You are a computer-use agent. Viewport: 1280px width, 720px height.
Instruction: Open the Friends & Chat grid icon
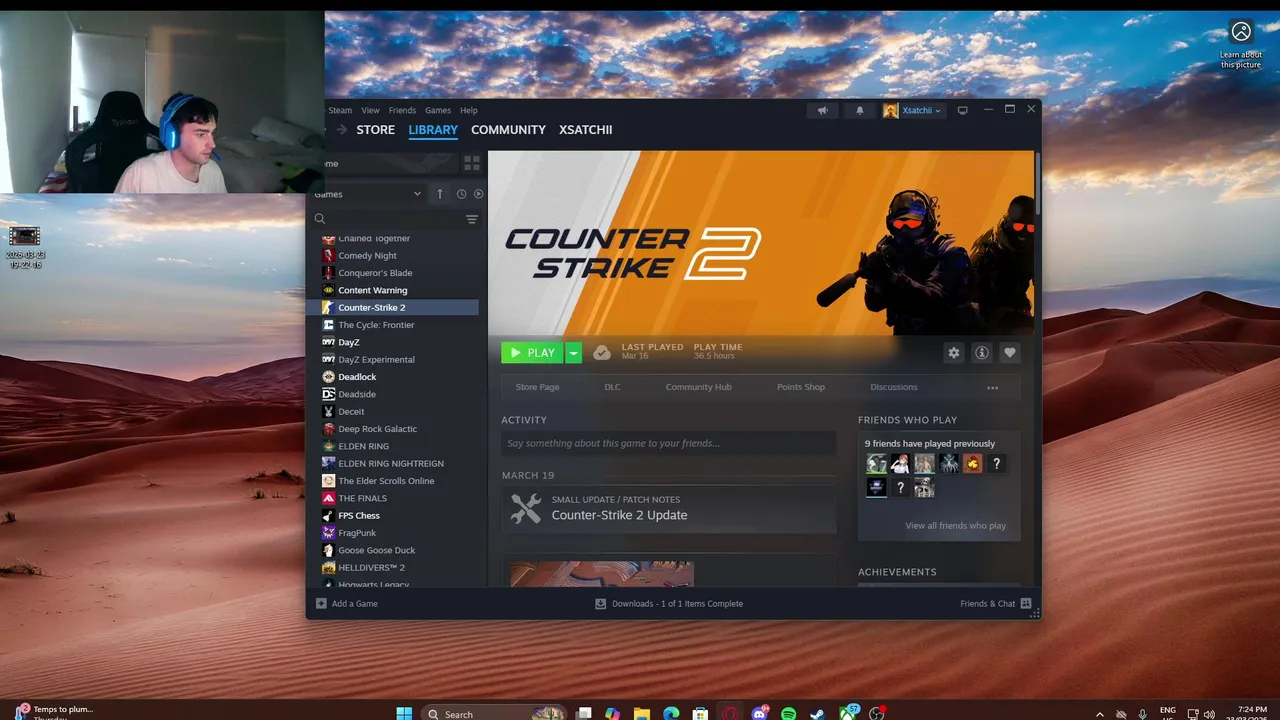1026,604
